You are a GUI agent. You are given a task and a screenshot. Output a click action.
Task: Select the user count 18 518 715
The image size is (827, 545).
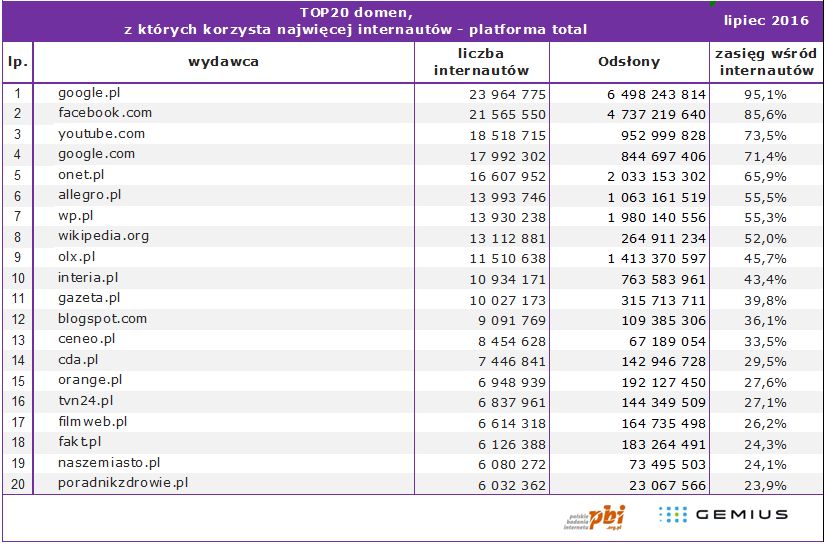[507, 136]
